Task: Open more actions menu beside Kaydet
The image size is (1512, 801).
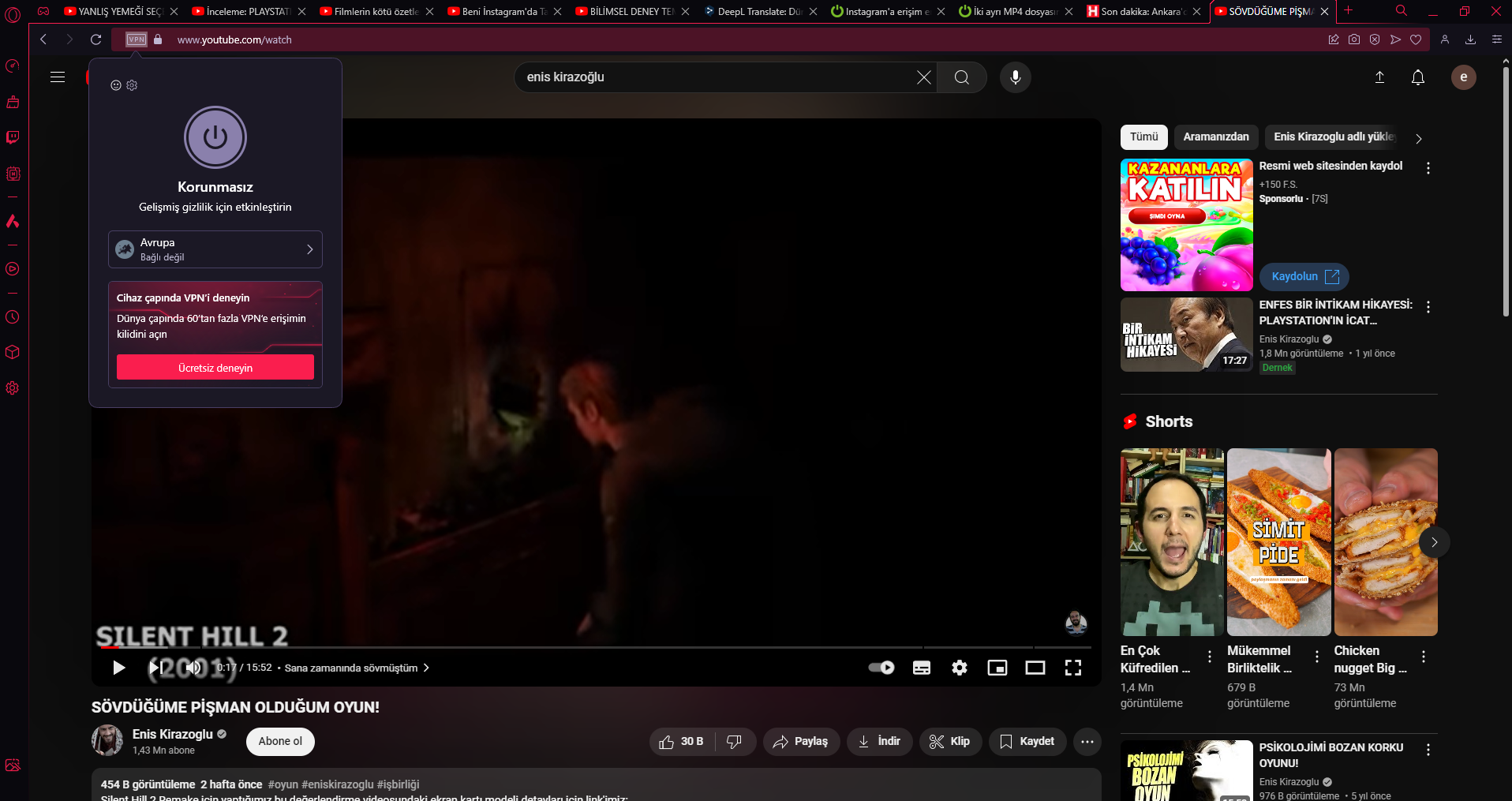Action: click(x=1087, y=742)
